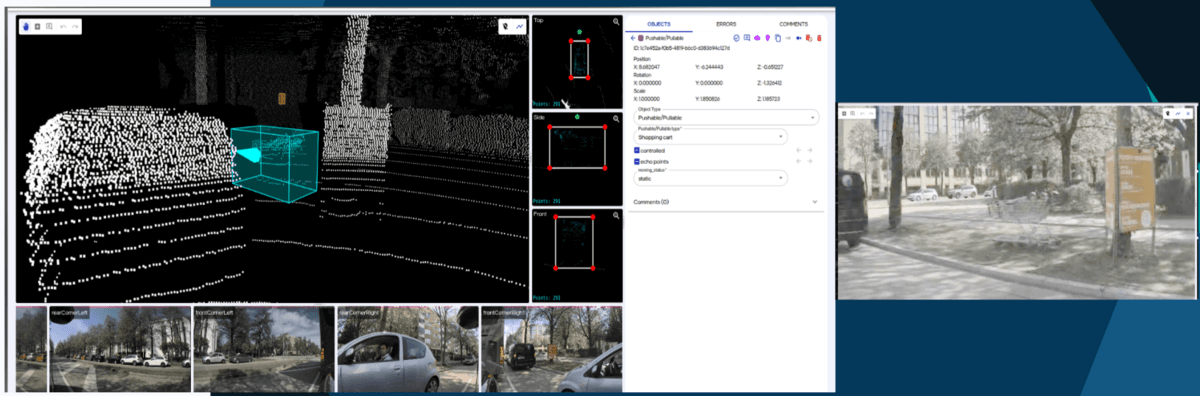Open the rearCornerRight camera thumbnail
The height and width of the screenshot is (396, 1200).
pos(408,349)
